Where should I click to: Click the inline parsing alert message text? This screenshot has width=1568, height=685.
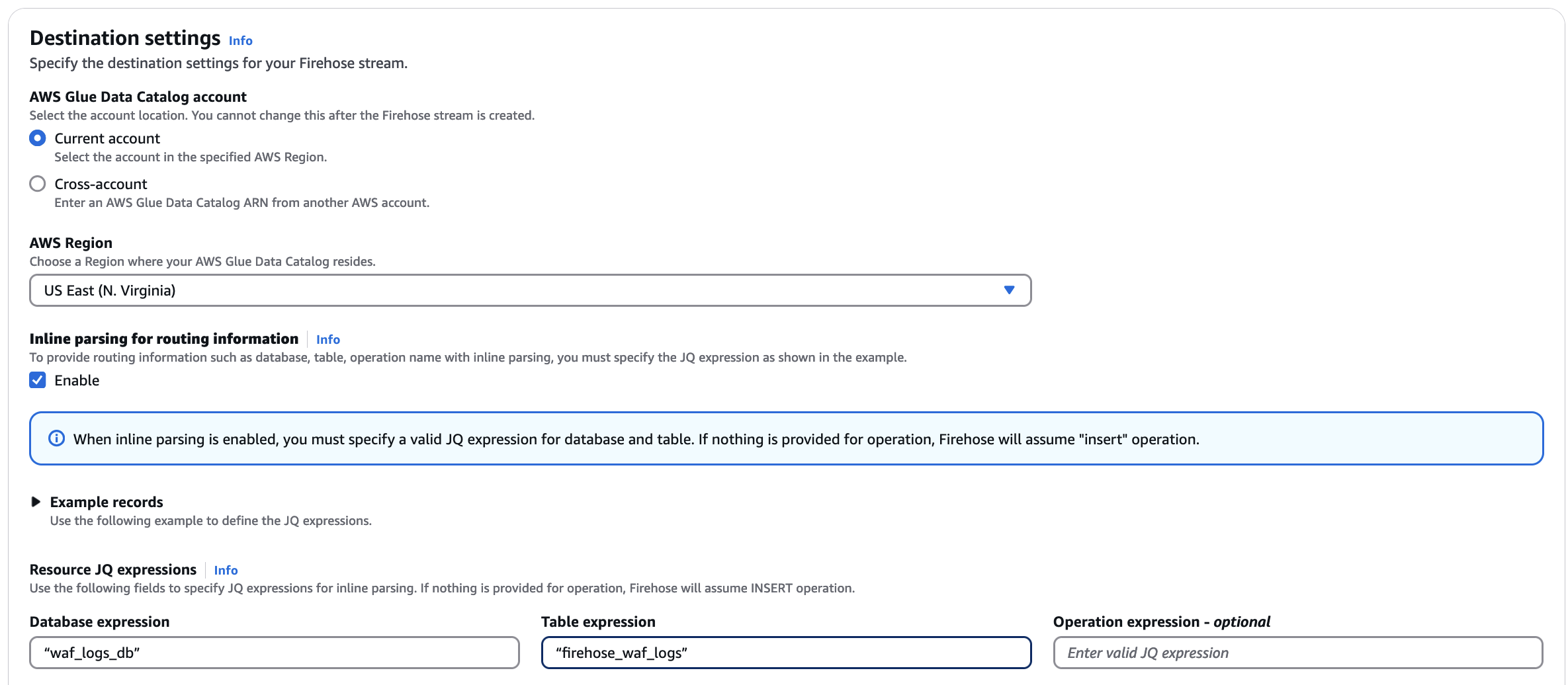636,439
